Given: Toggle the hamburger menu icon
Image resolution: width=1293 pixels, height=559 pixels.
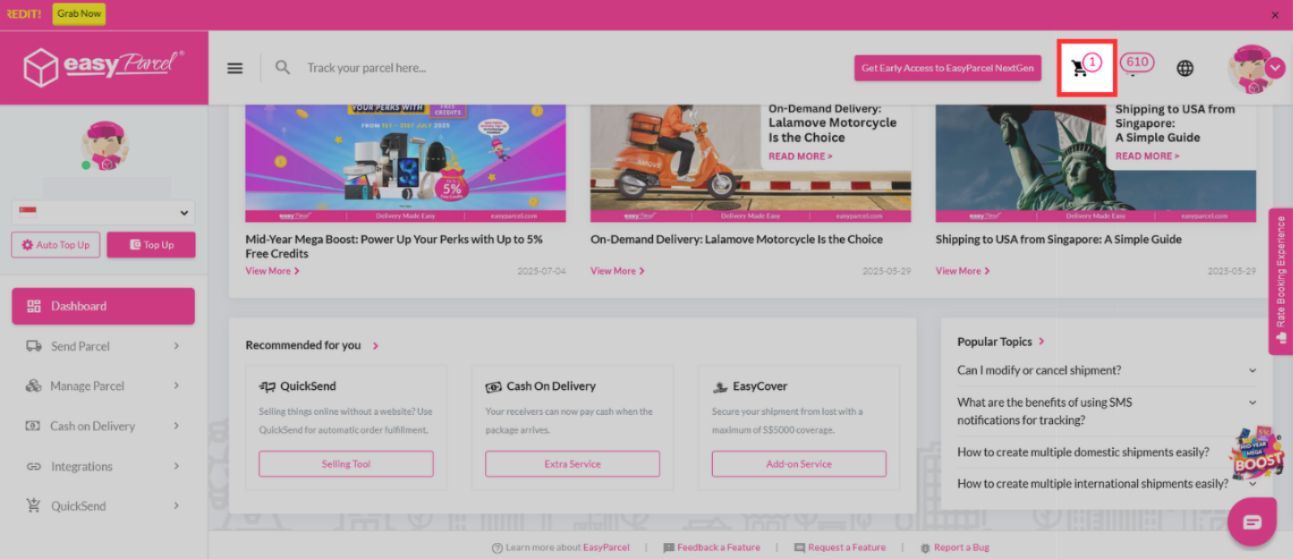Looking at the screenshot, I should click(x=235, y=68).
